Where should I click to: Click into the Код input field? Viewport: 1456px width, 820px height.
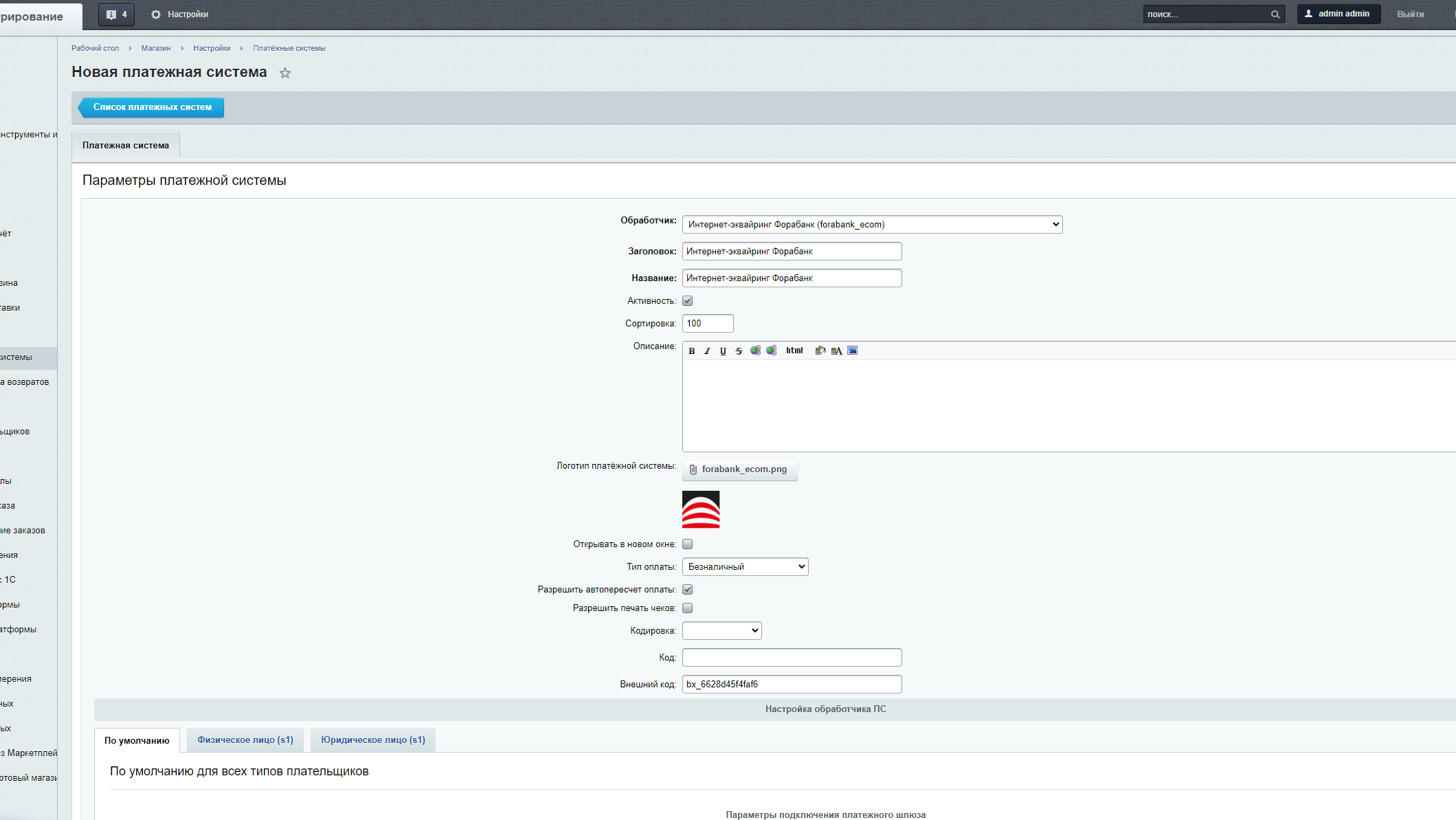[792, 658]
